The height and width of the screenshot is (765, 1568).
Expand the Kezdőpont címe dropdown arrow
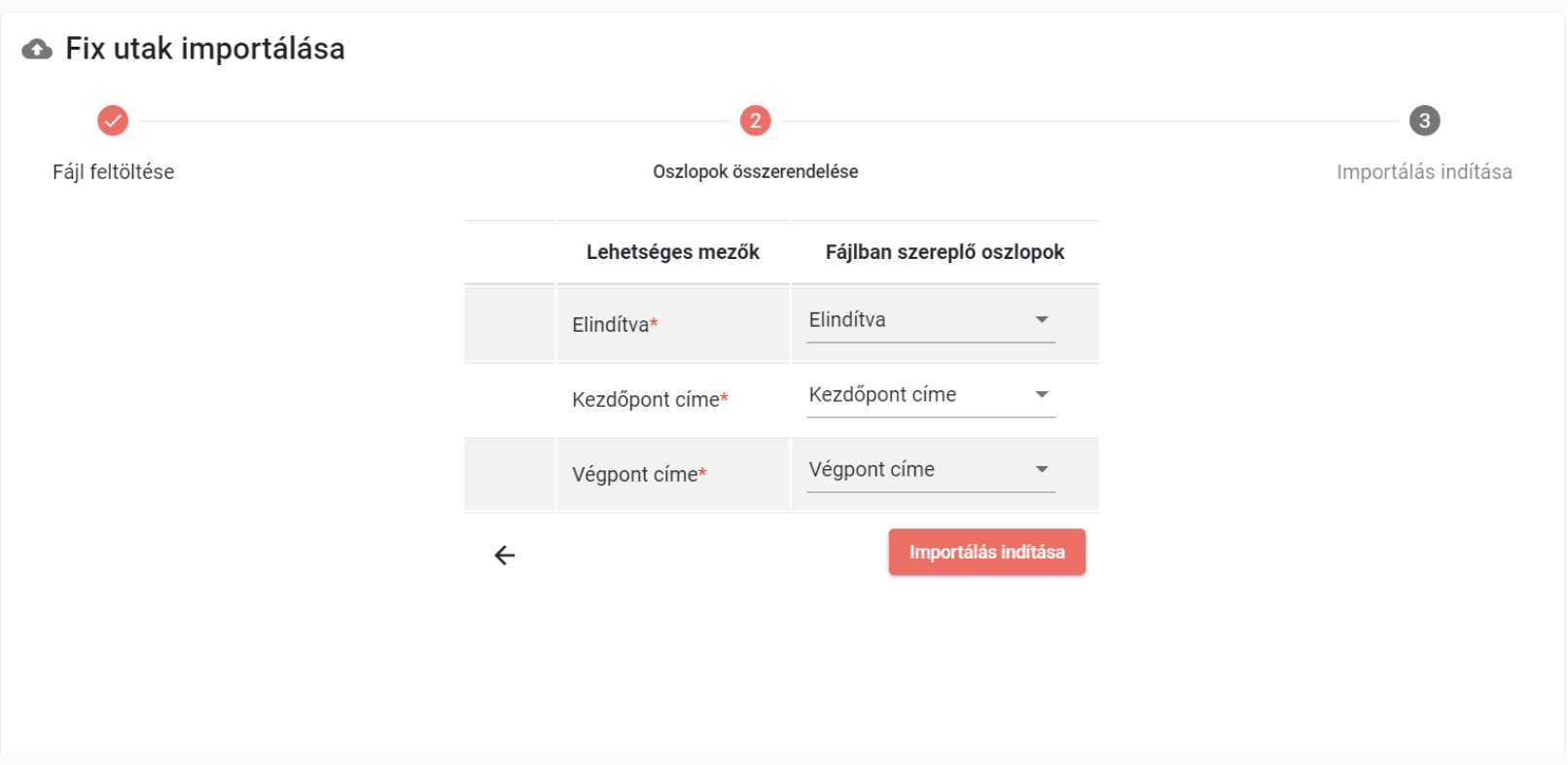tap(1042, 394)
